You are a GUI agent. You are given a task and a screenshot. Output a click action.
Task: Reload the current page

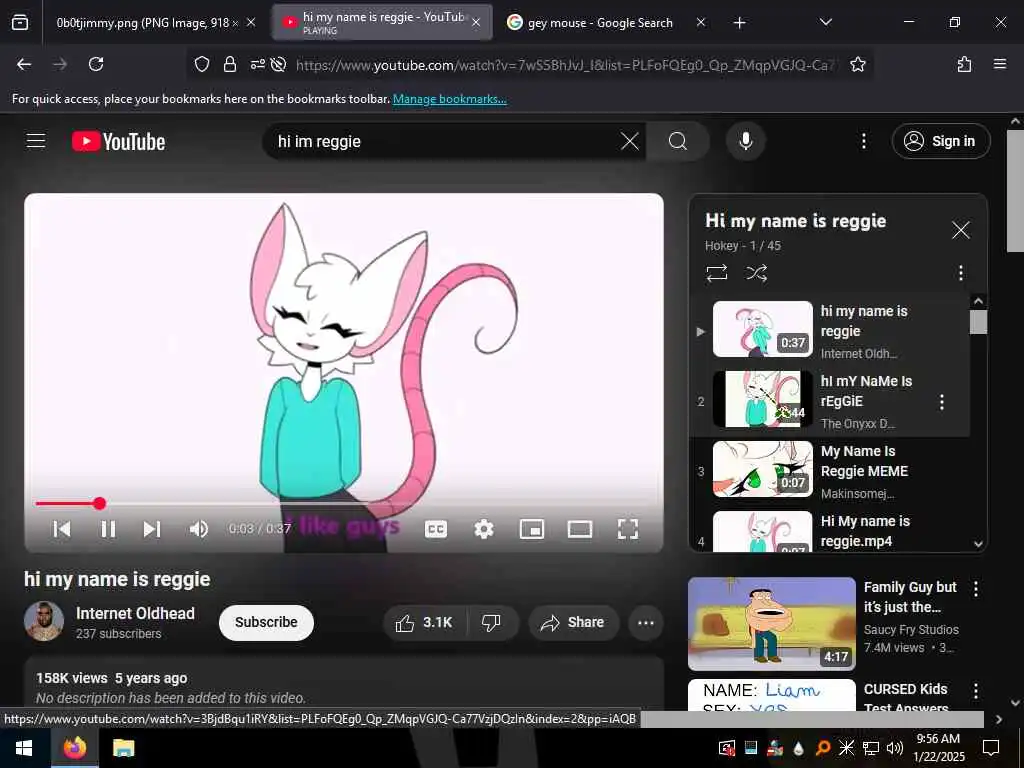(96, 64)
